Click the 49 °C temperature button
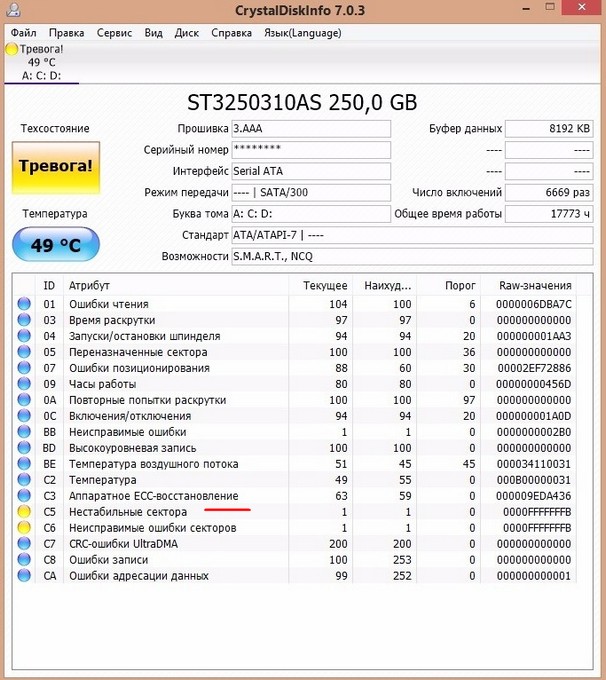The width and height of the screenshot is (606, 680). click(x=56, y=243)
